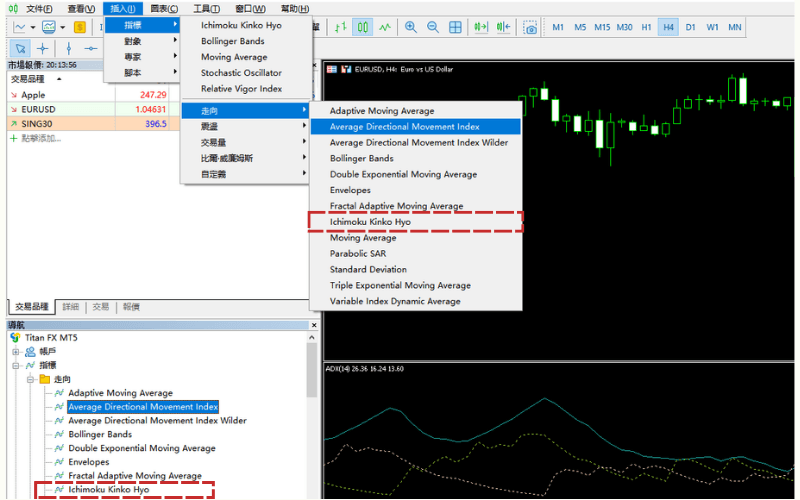Image resolution: width=800 pixels, height=500 pixels.
Task: Expand the 帳戶 node in navigator
Action: click(x=16, y=352)
